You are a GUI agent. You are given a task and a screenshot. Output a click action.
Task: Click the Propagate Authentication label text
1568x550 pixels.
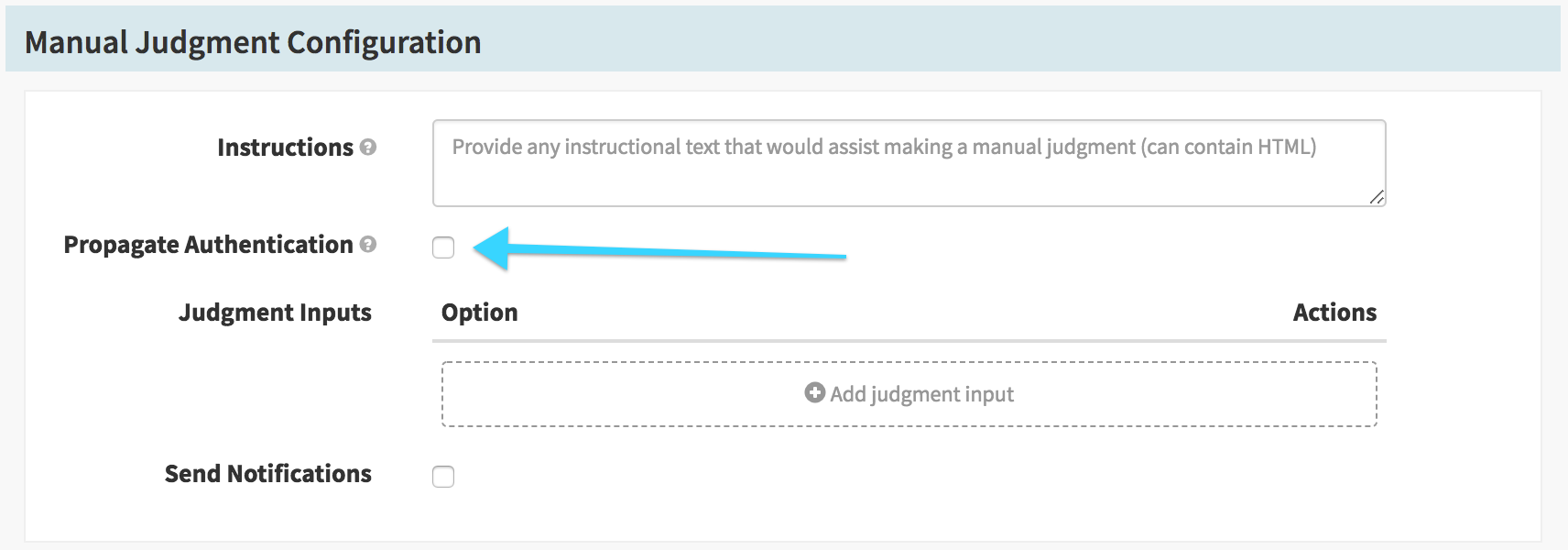tap(208, 245)
